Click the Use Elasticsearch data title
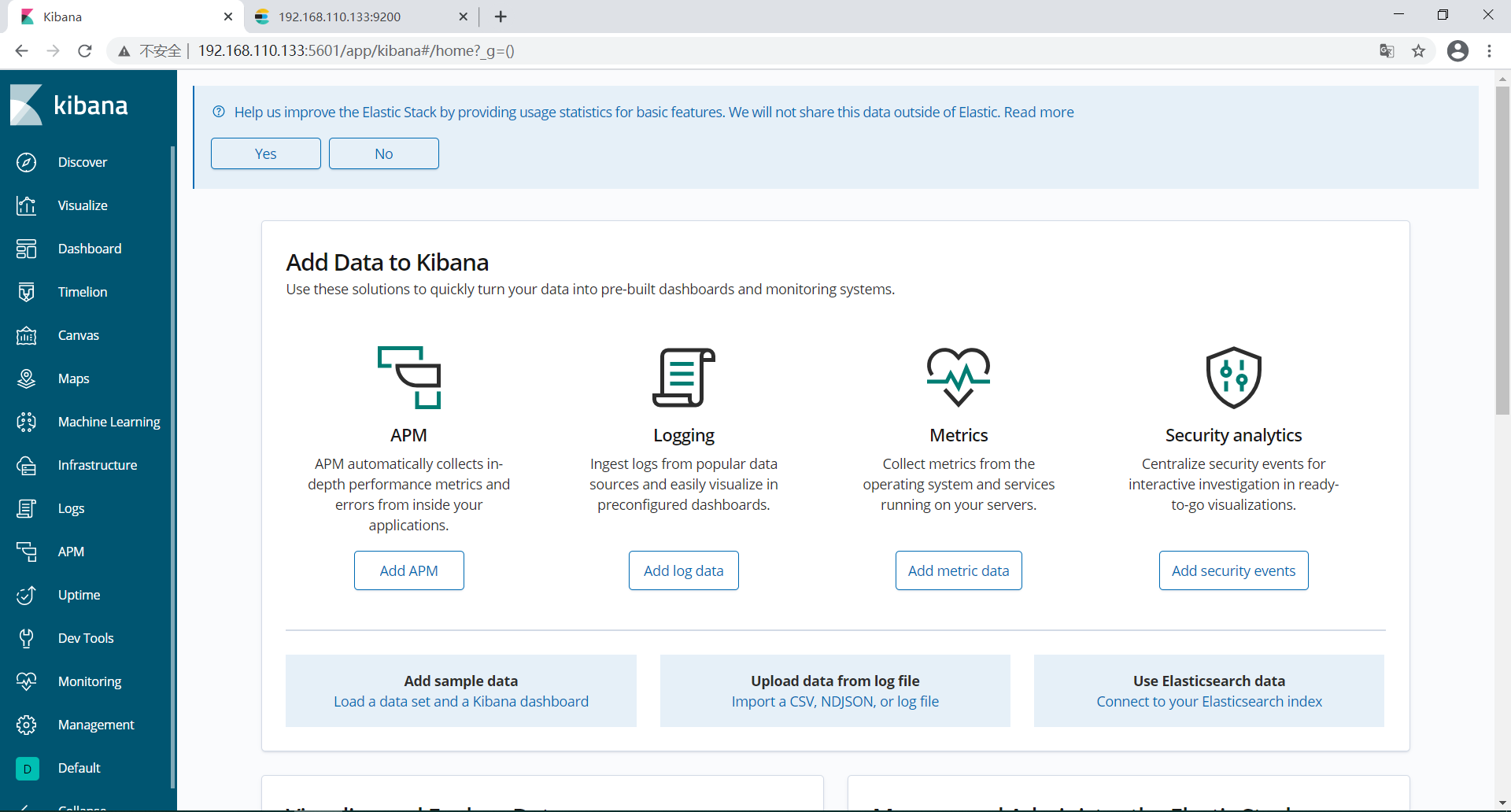 point(1210,681)
